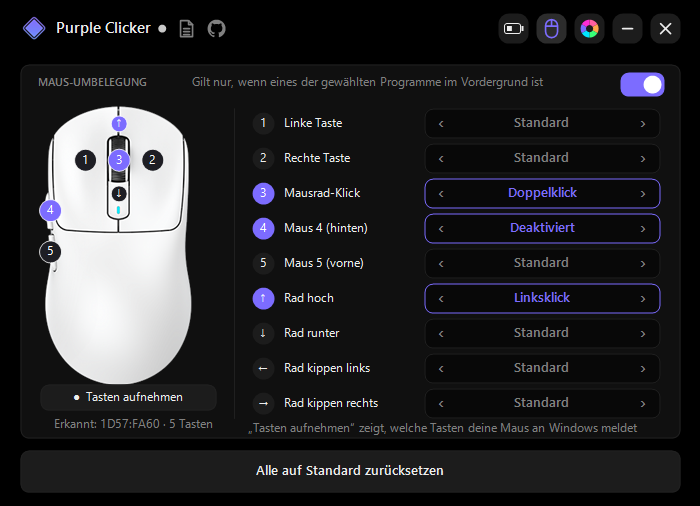Next option after Linksklick for Rad hoch
The height and width of the screenshot is (506, 700).
coord(643,299)
